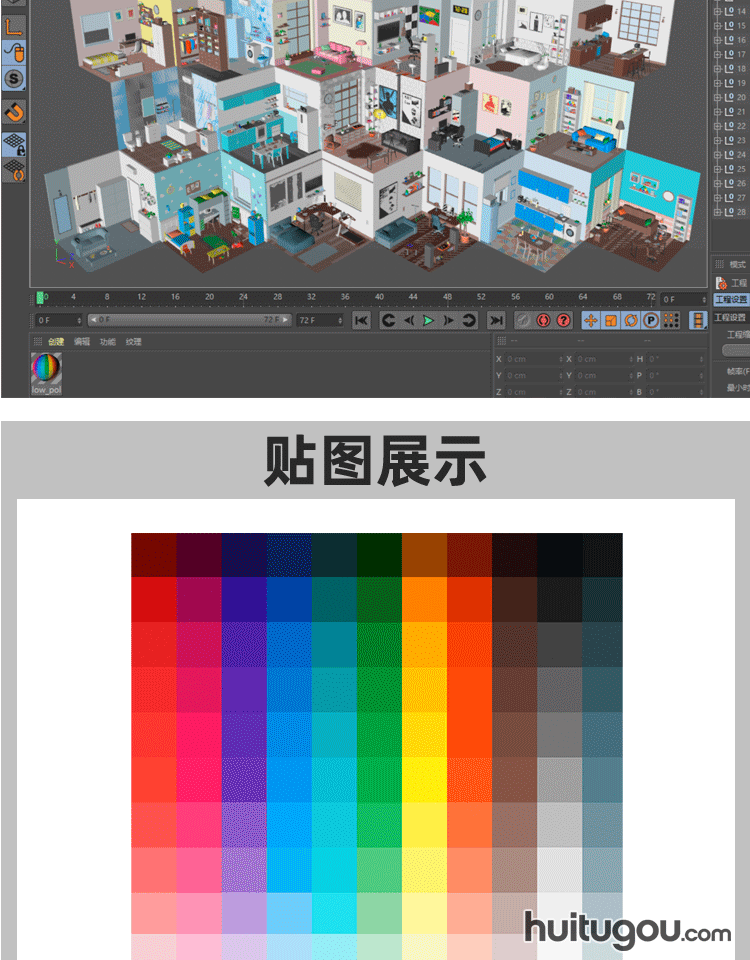The width and height of the screenshot is (750, 960).
Task: Go to end of animation
Action: click(496, 320)
